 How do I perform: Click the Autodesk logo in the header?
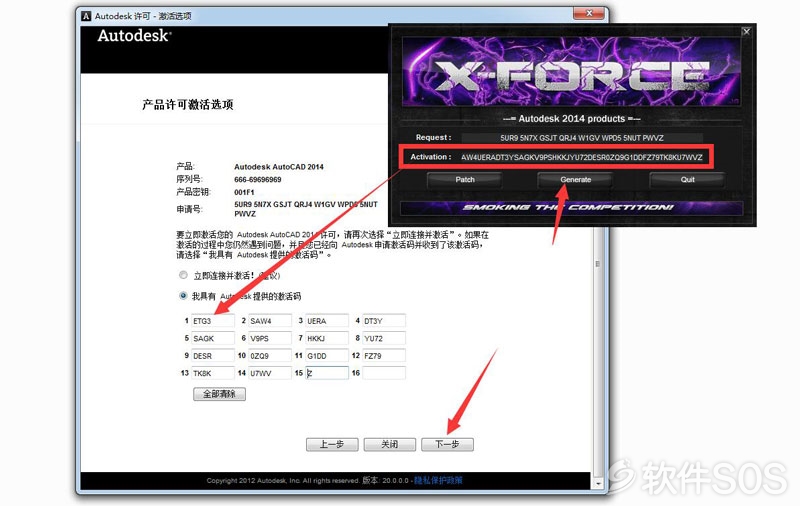(134, 36)
